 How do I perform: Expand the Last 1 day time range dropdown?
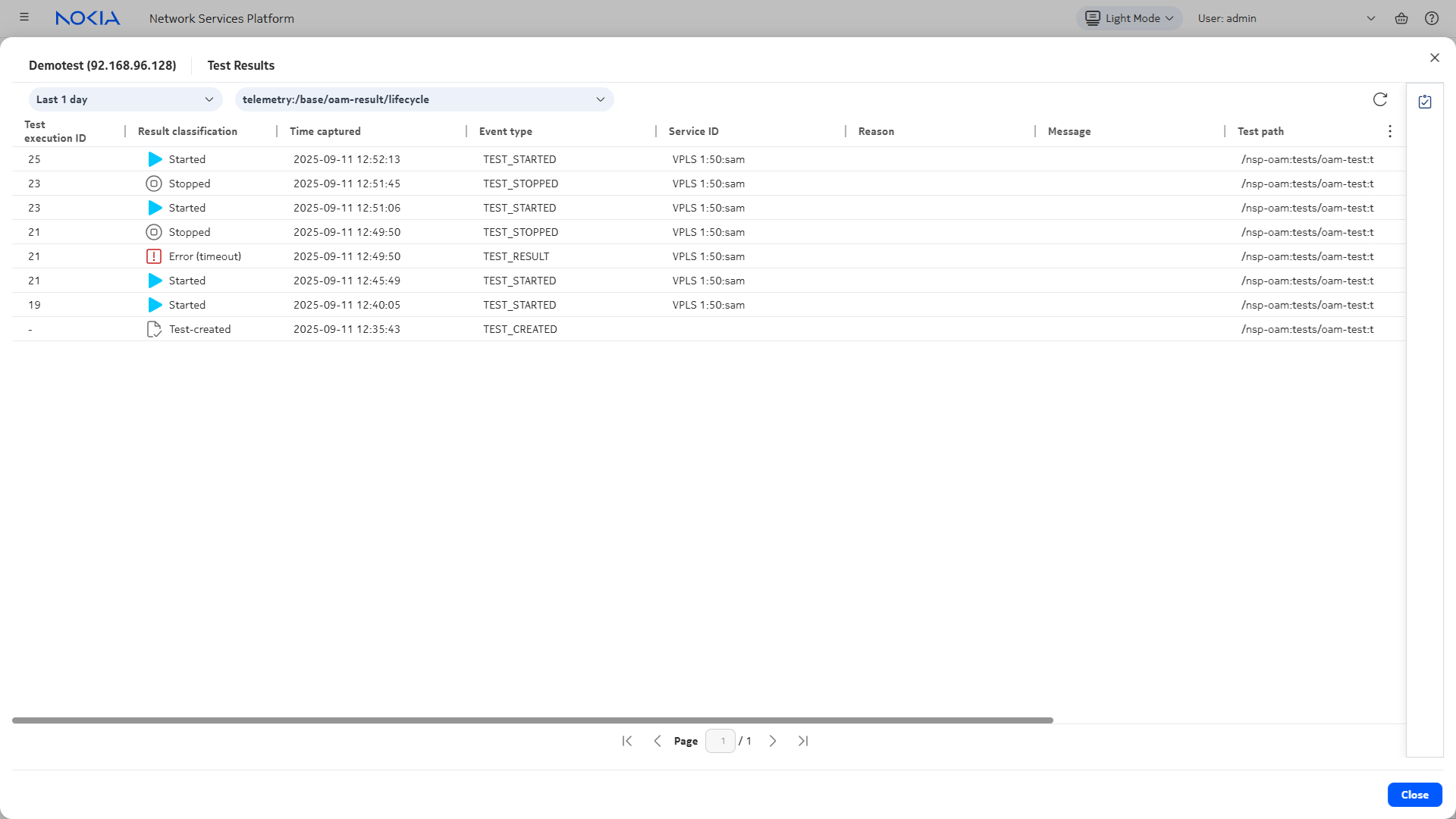[x=125, y=99]
